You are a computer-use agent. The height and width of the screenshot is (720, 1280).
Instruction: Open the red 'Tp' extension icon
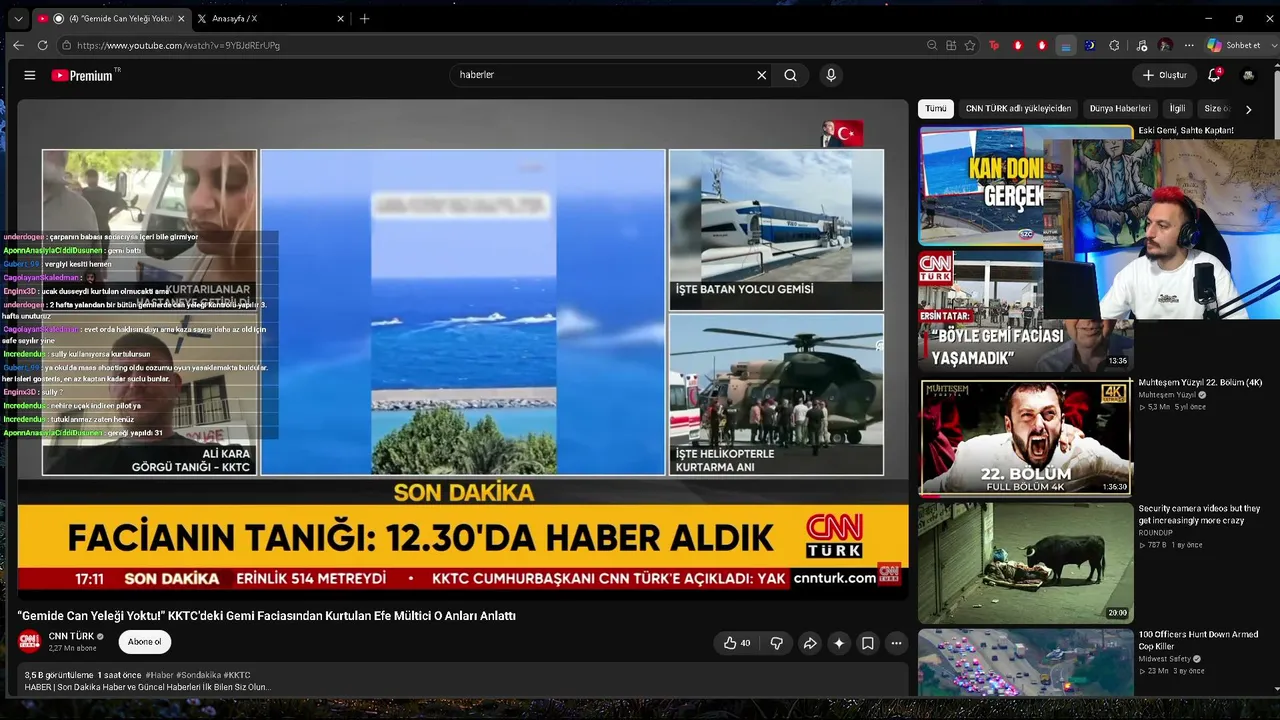point(994,45)
